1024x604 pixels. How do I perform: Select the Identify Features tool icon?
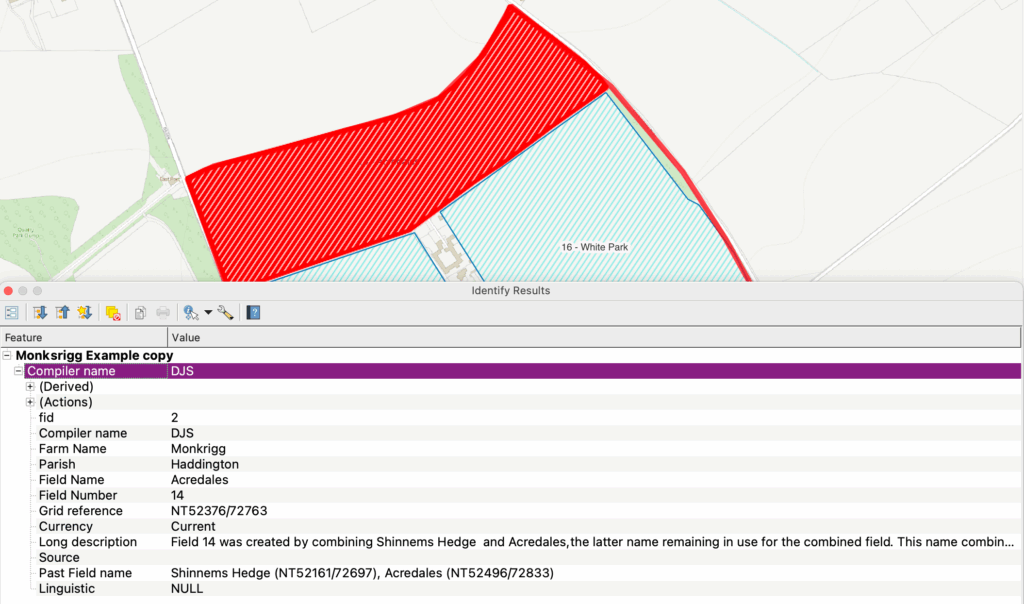point(190,313)
